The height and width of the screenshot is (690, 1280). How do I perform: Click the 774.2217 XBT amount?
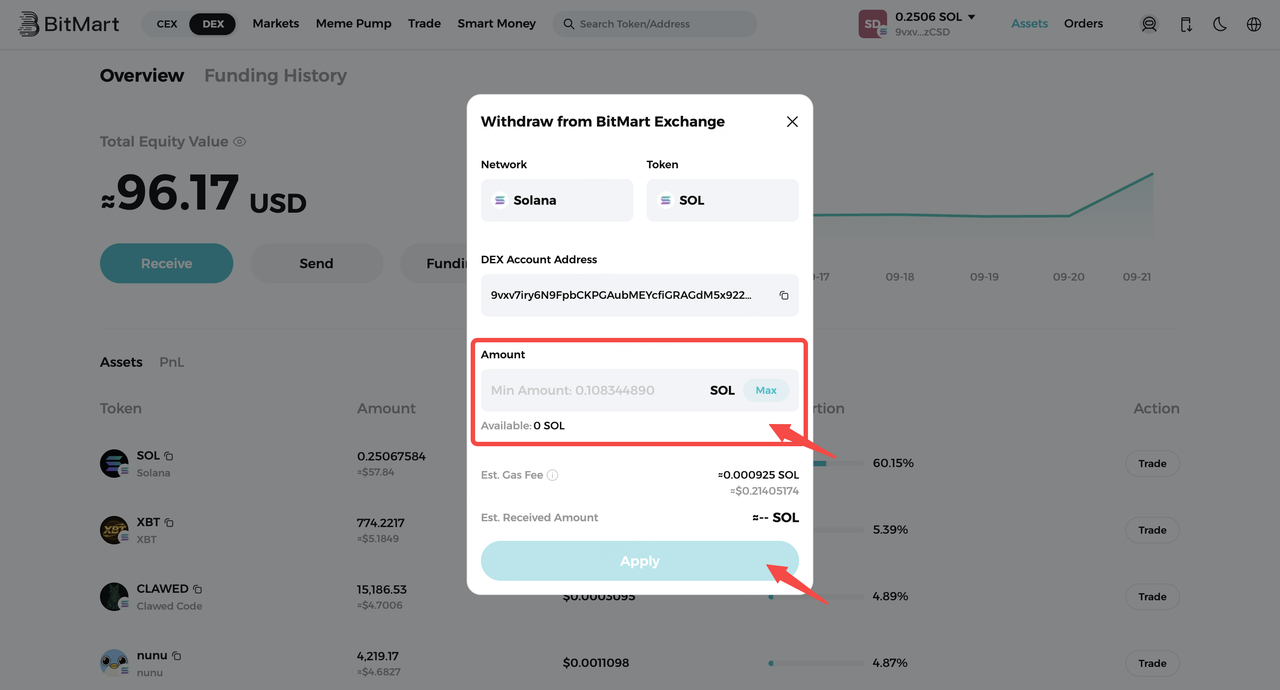click(383, 522)
